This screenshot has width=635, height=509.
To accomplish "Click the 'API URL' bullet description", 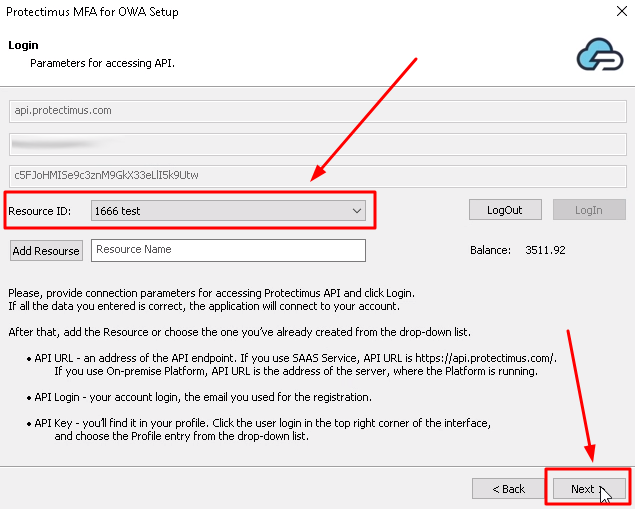I will [292, 364].
